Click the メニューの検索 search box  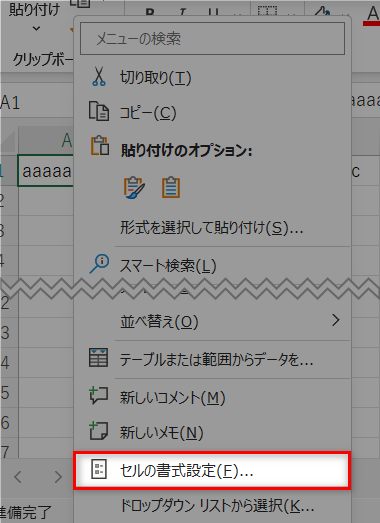(x=212, y=38)
